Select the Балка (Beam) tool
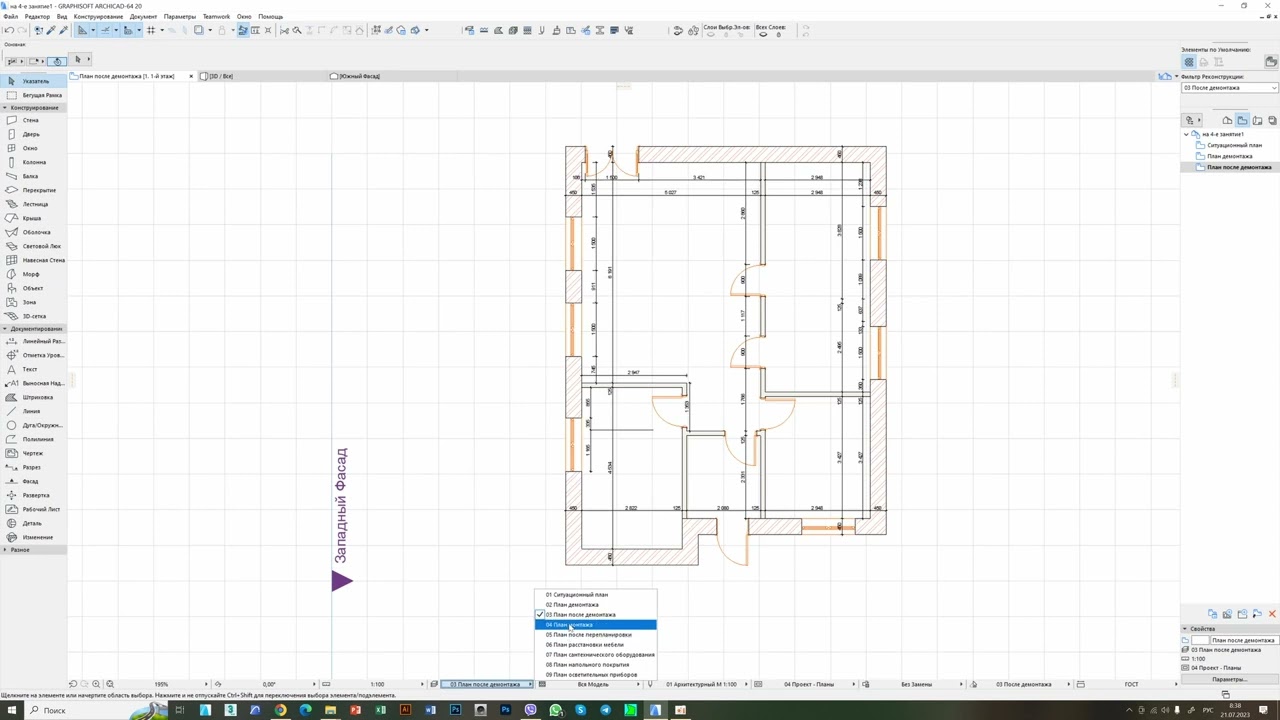 [30, 176]
